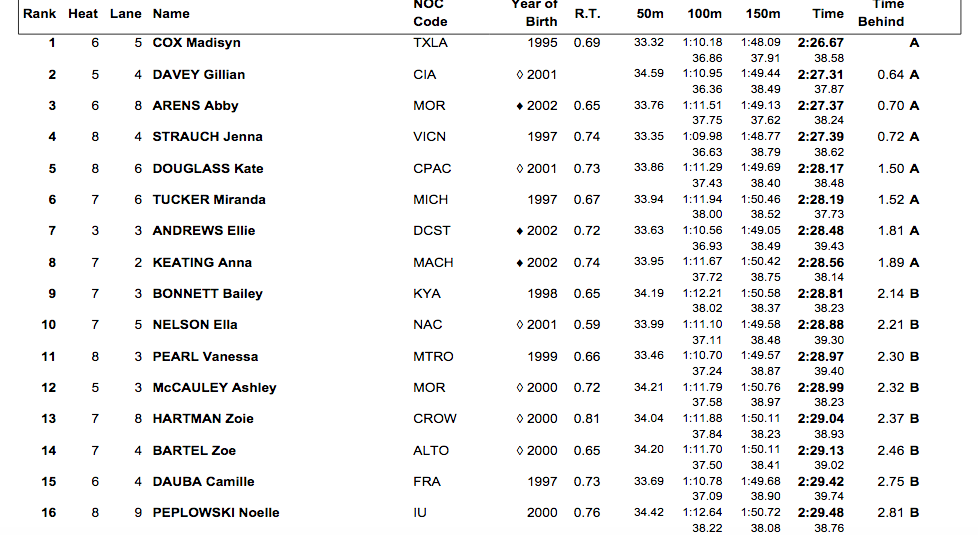
Task: Click the MICH club code
Action: [x=430, y=200]
